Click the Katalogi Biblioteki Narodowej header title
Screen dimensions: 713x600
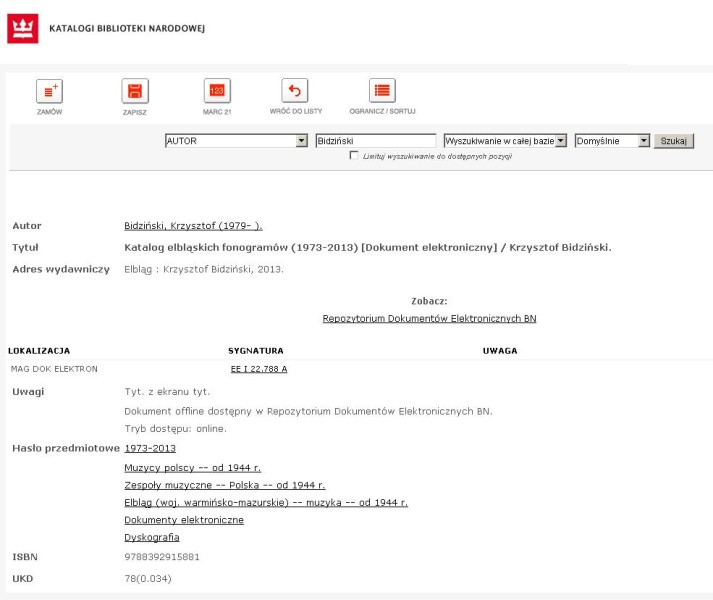tap(127, 28)
